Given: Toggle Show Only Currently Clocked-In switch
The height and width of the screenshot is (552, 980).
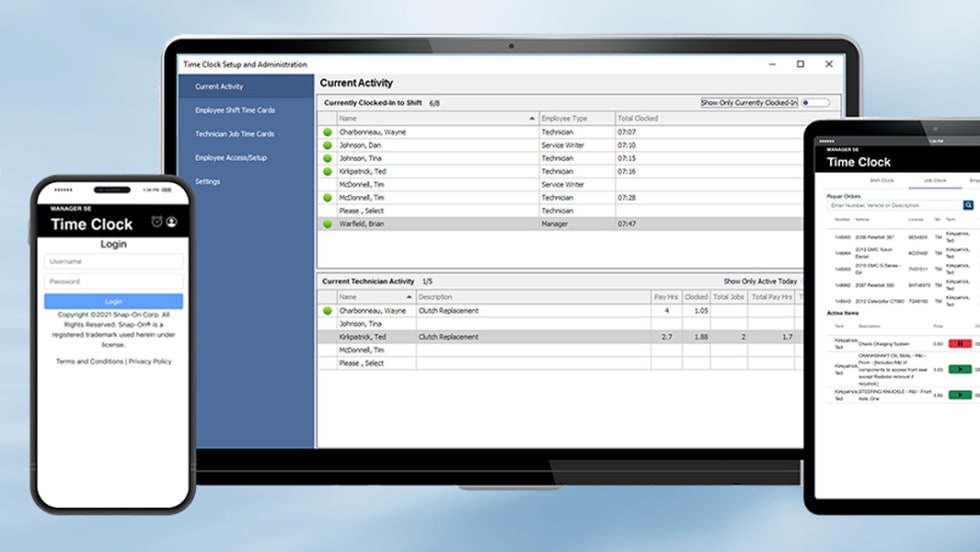Looking at the screenshot, I should (815, 103).
